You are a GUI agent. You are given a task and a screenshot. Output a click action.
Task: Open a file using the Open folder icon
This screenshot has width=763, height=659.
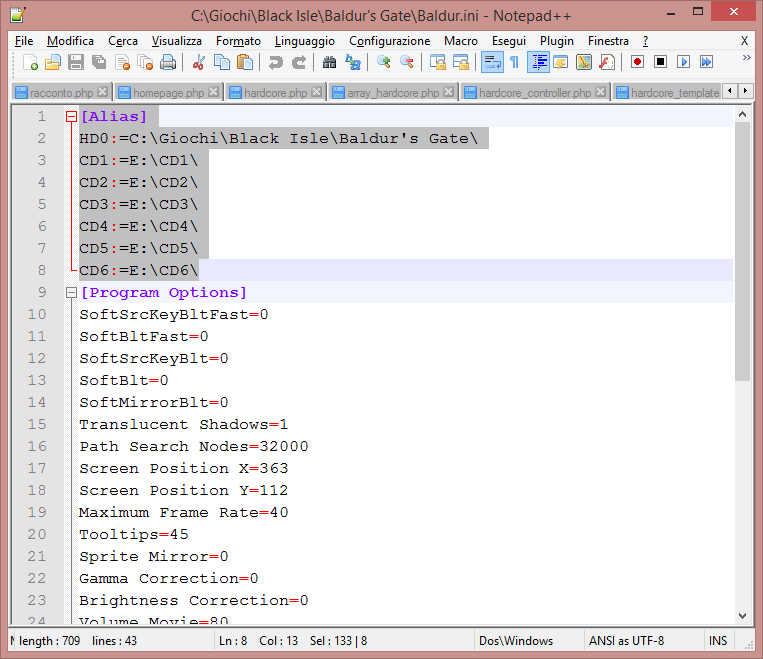point(53,62)
